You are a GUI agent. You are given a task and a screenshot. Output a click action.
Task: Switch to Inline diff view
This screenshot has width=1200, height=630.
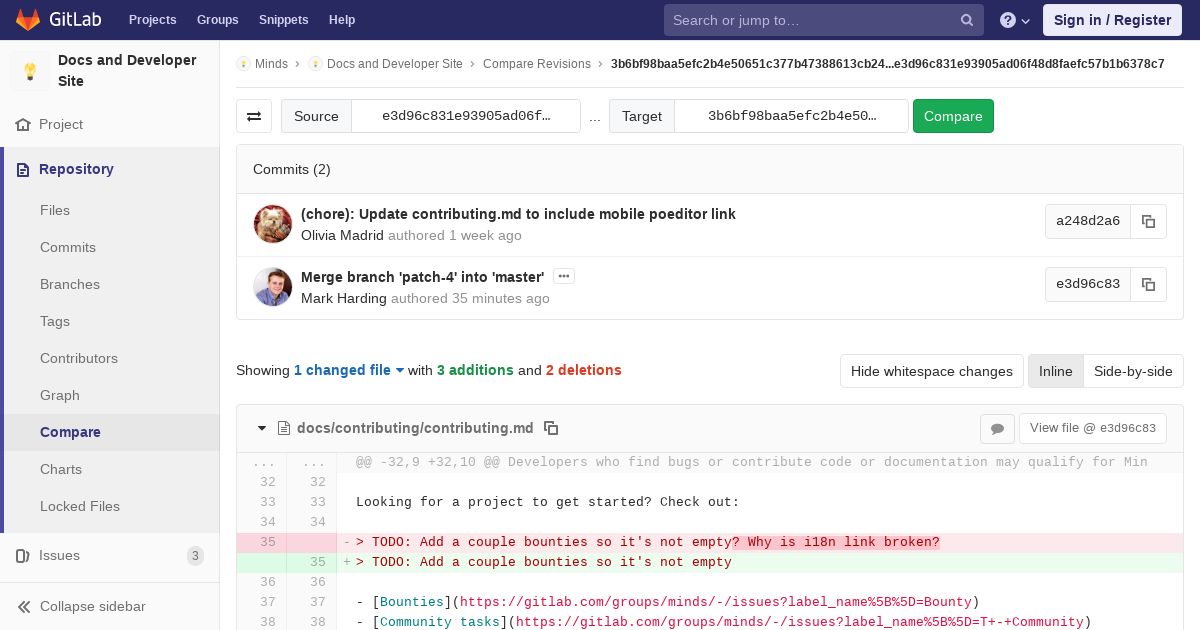pos(1055,371)
